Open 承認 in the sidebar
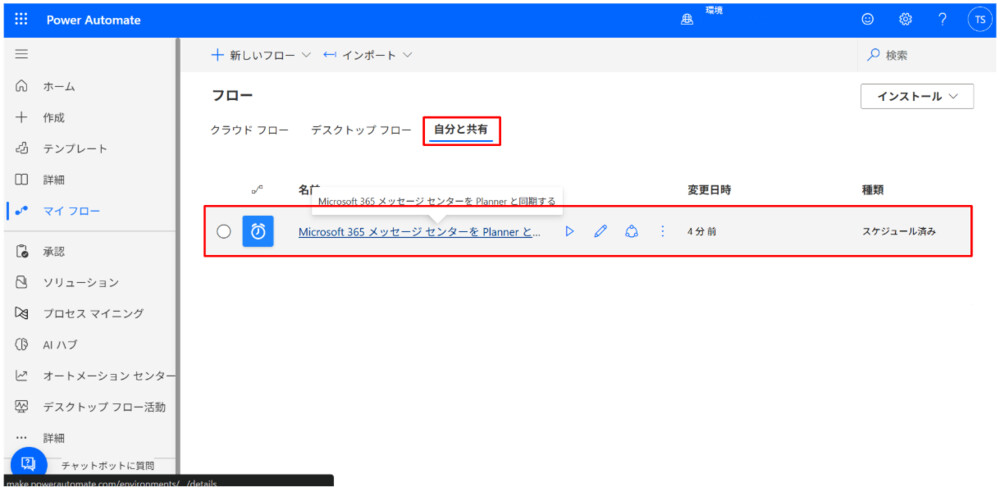The height and width of the screenshot is (492, 1000). (54, 251)
